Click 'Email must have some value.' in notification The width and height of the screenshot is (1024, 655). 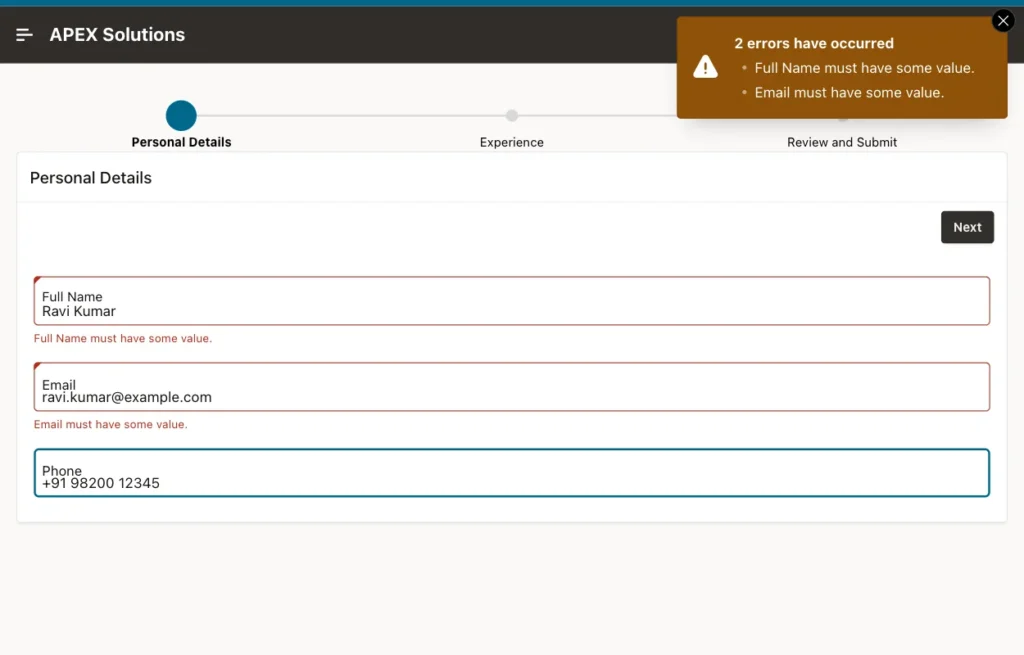click(849, 93)
